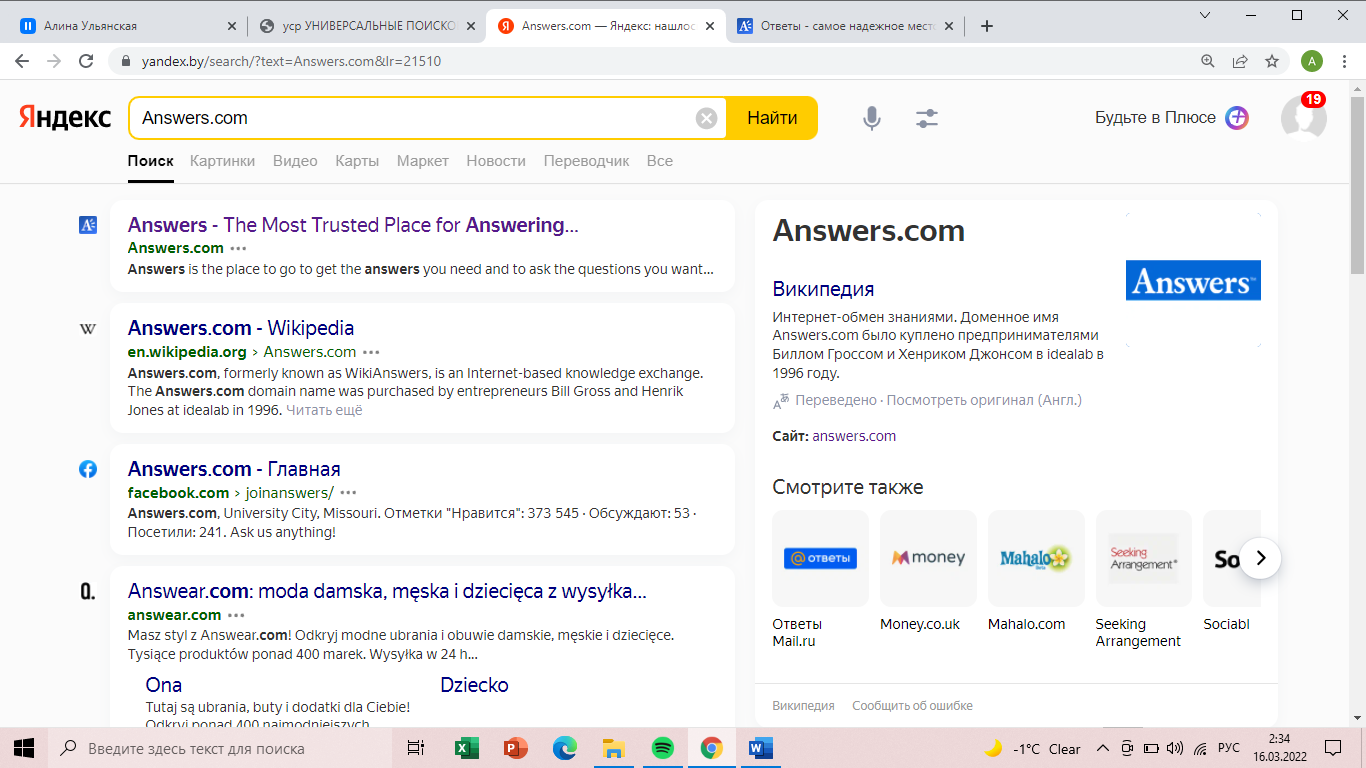Switch to Картинки tab
Screen dimensions: 1366x768
(x=222, y=161)
